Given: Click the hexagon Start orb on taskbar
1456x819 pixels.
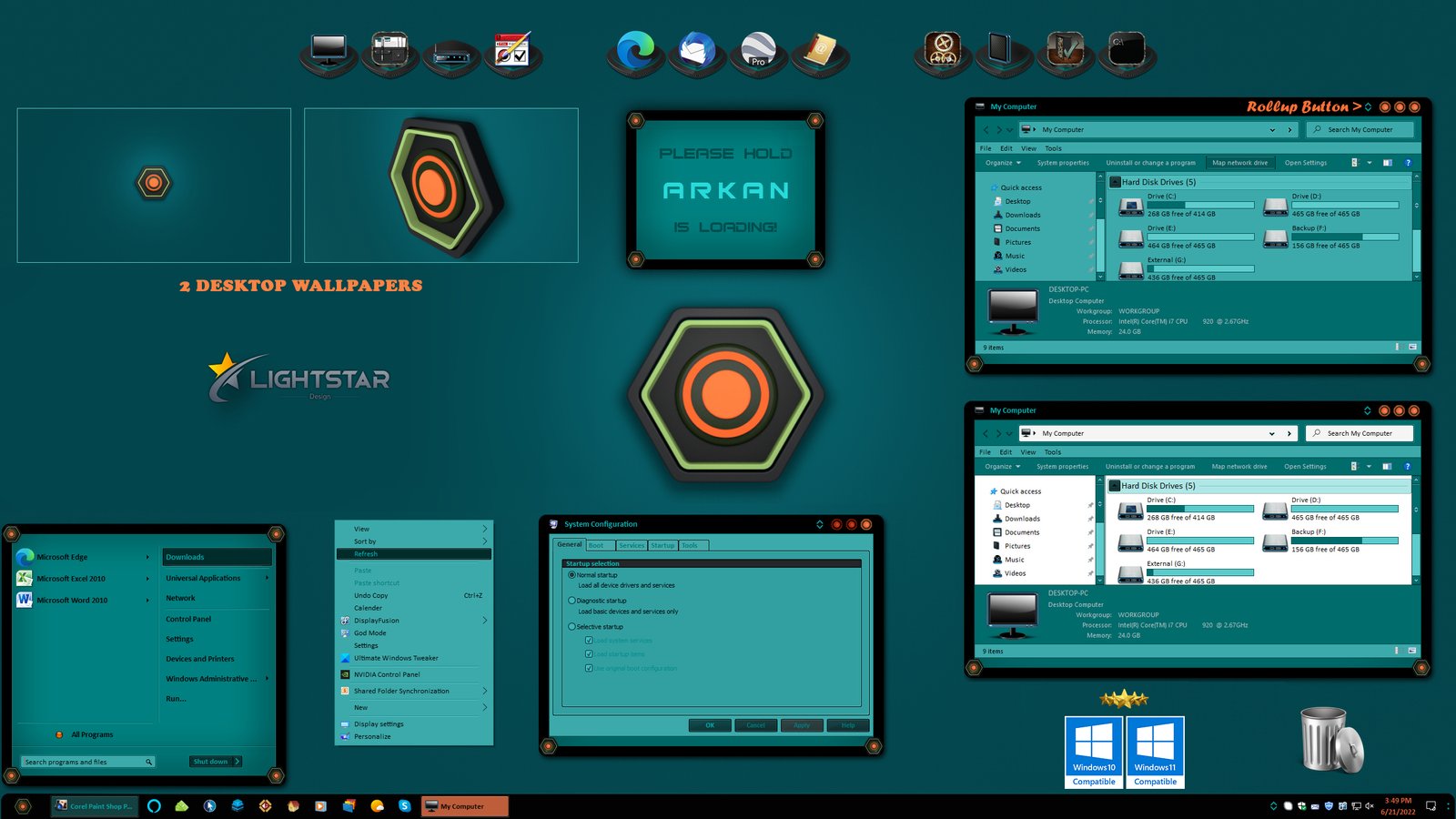Looking at the screenshot, I should [23, 806].
